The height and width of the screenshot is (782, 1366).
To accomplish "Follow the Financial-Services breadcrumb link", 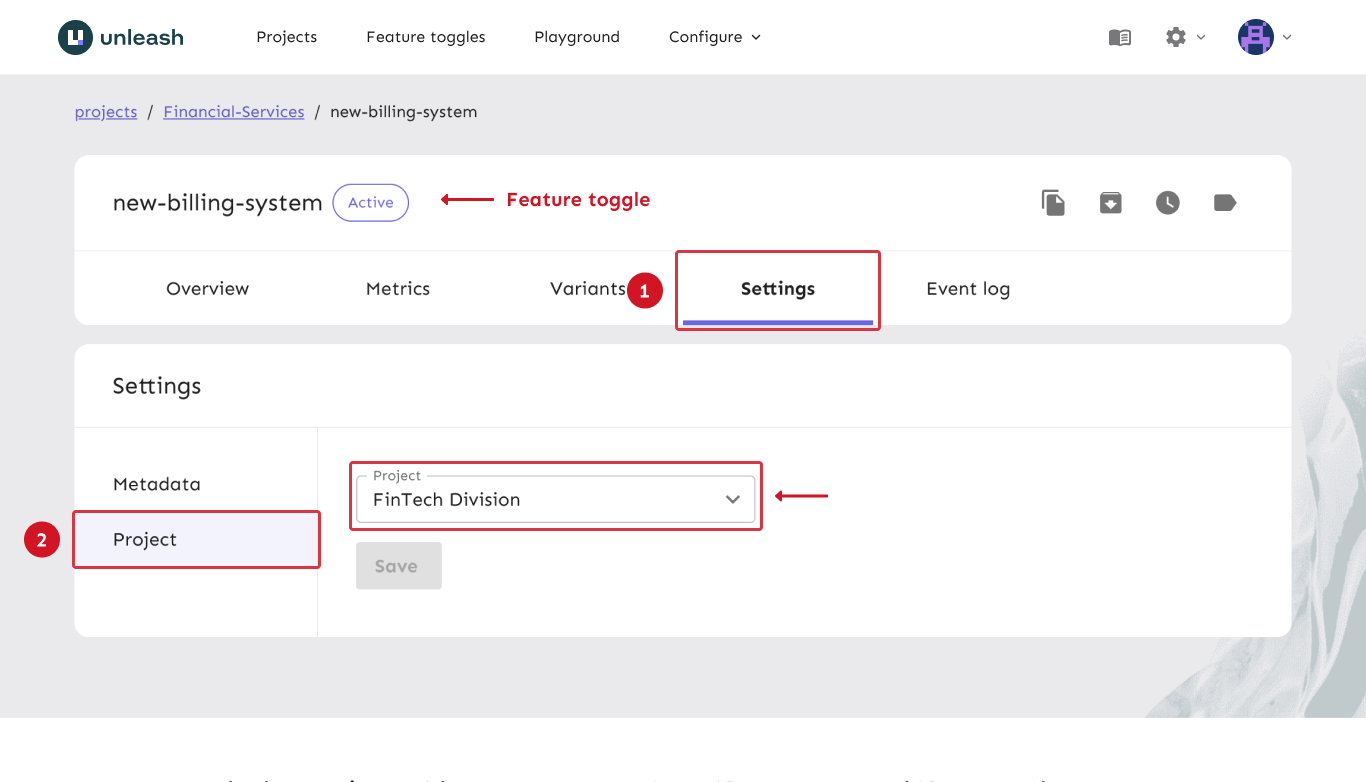I will tap(233, 112).
